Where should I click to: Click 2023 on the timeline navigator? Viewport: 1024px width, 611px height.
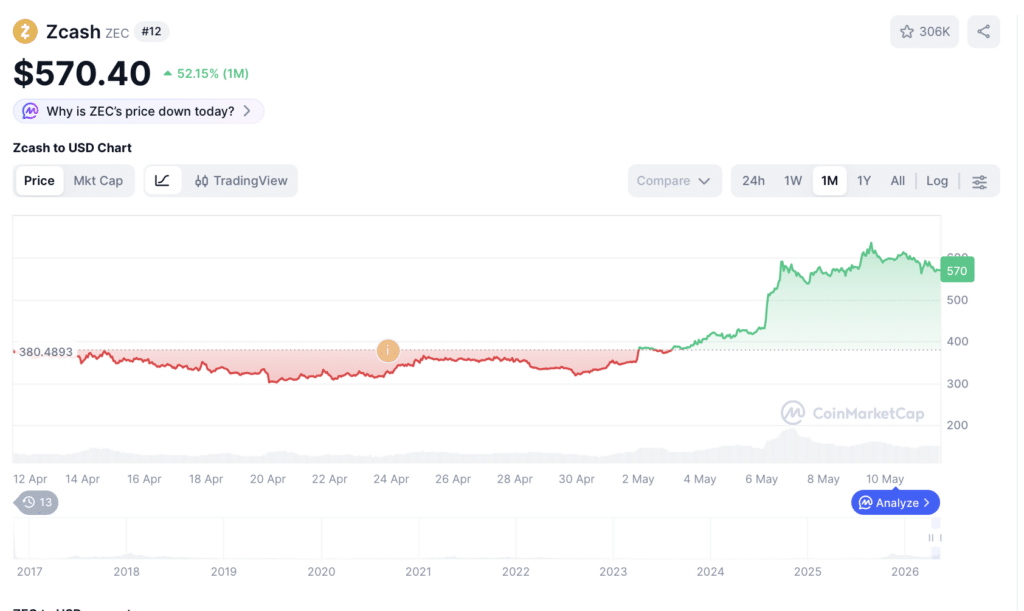(x=613, y=572)
